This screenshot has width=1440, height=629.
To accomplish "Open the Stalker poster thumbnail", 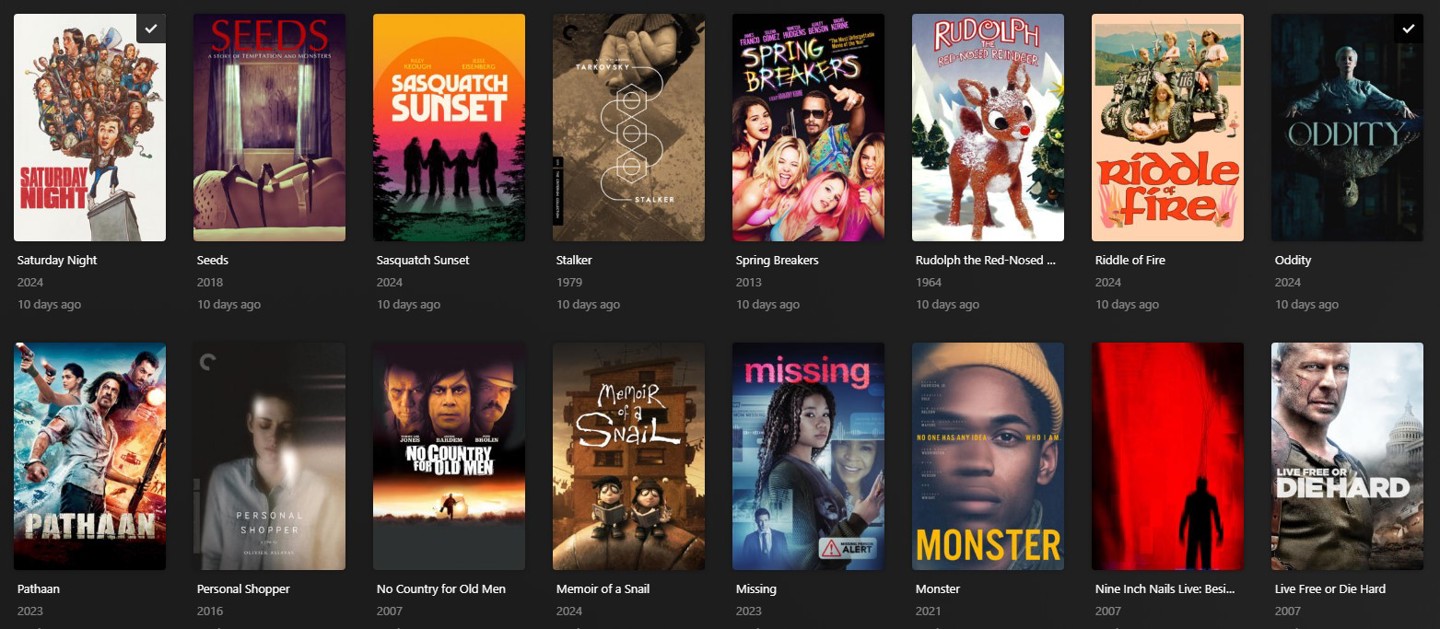I will pyautogui.click(x=629, y=127).
